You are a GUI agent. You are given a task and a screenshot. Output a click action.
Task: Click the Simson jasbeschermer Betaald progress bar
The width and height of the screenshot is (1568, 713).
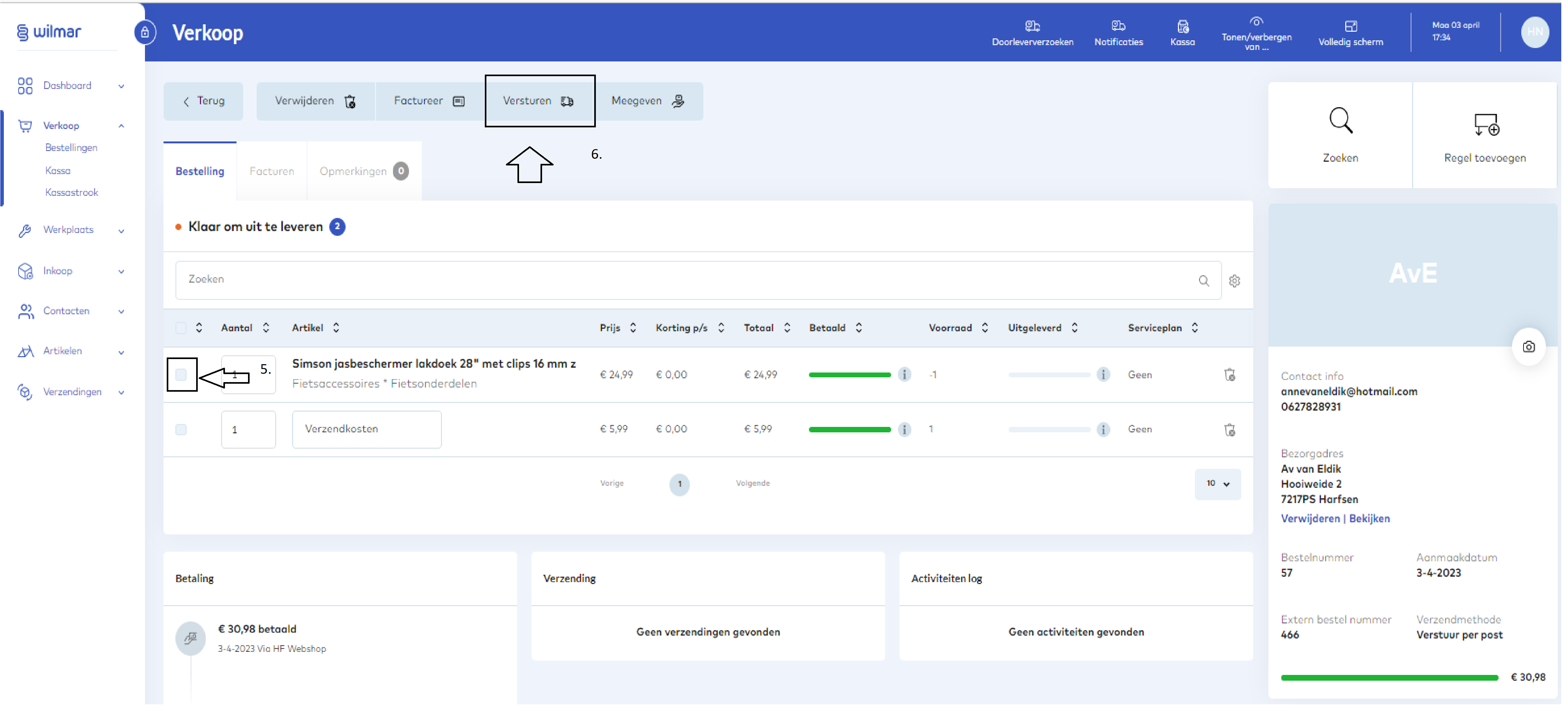(853, 376)
